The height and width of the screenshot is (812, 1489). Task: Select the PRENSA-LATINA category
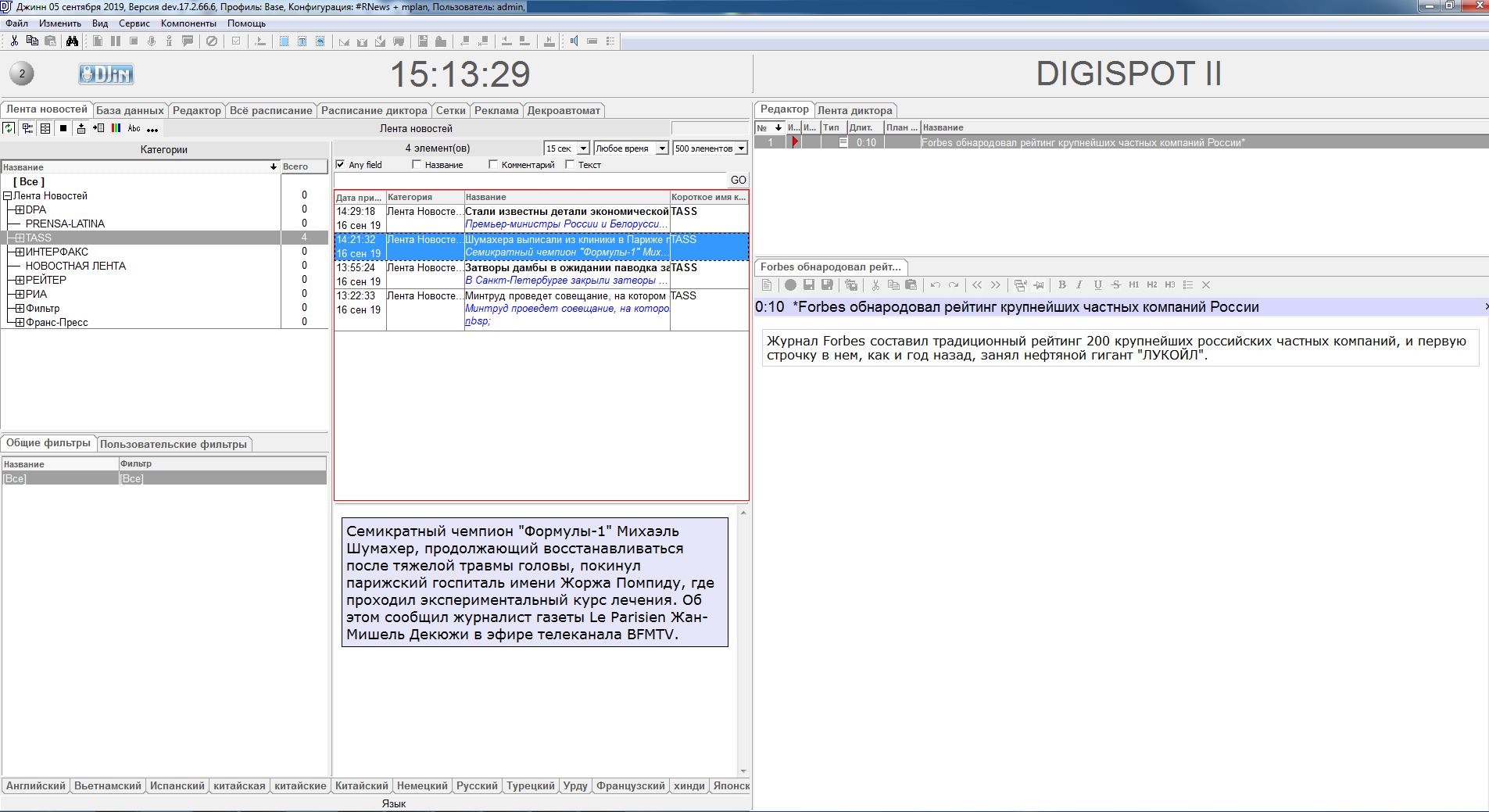tap(65, 224)
